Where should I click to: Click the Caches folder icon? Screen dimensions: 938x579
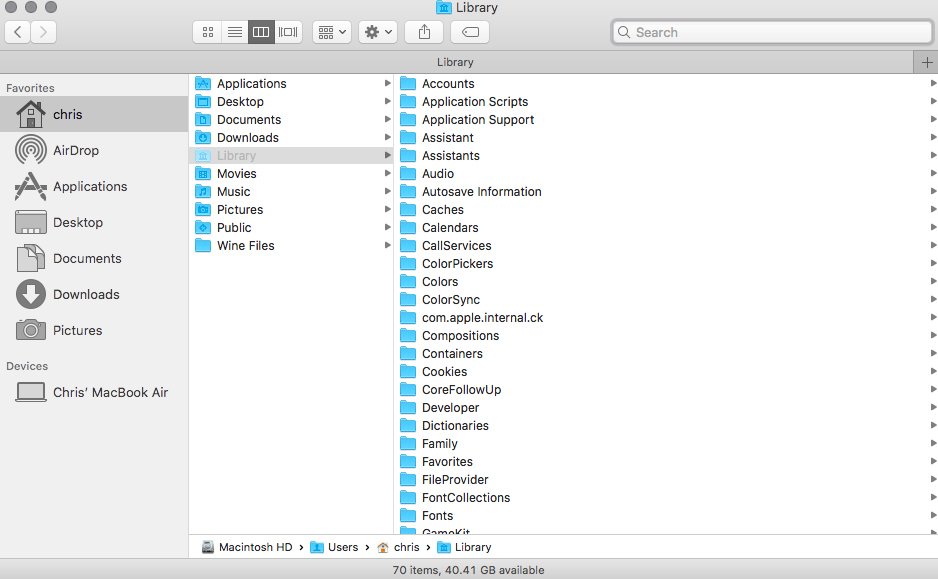[x=408, y=209]
